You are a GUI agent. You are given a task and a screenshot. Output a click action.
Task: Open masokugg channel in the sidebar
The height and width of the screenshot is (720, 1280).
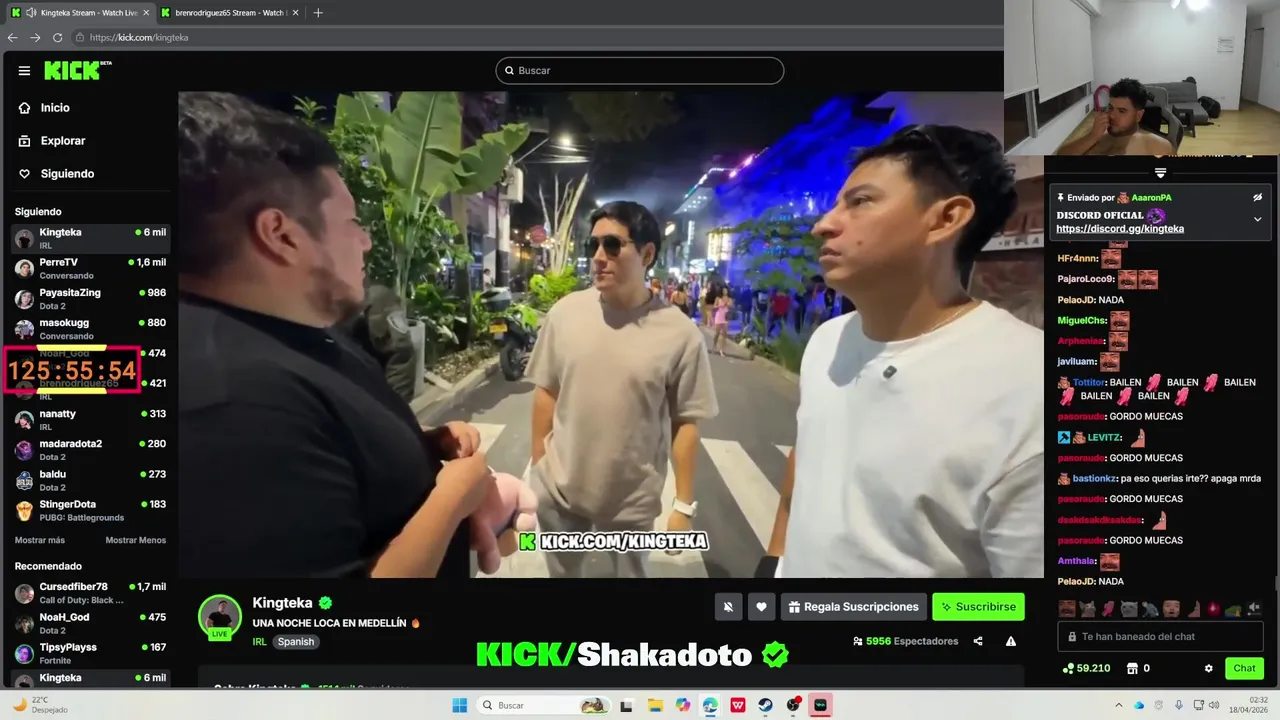click(90, 329)
